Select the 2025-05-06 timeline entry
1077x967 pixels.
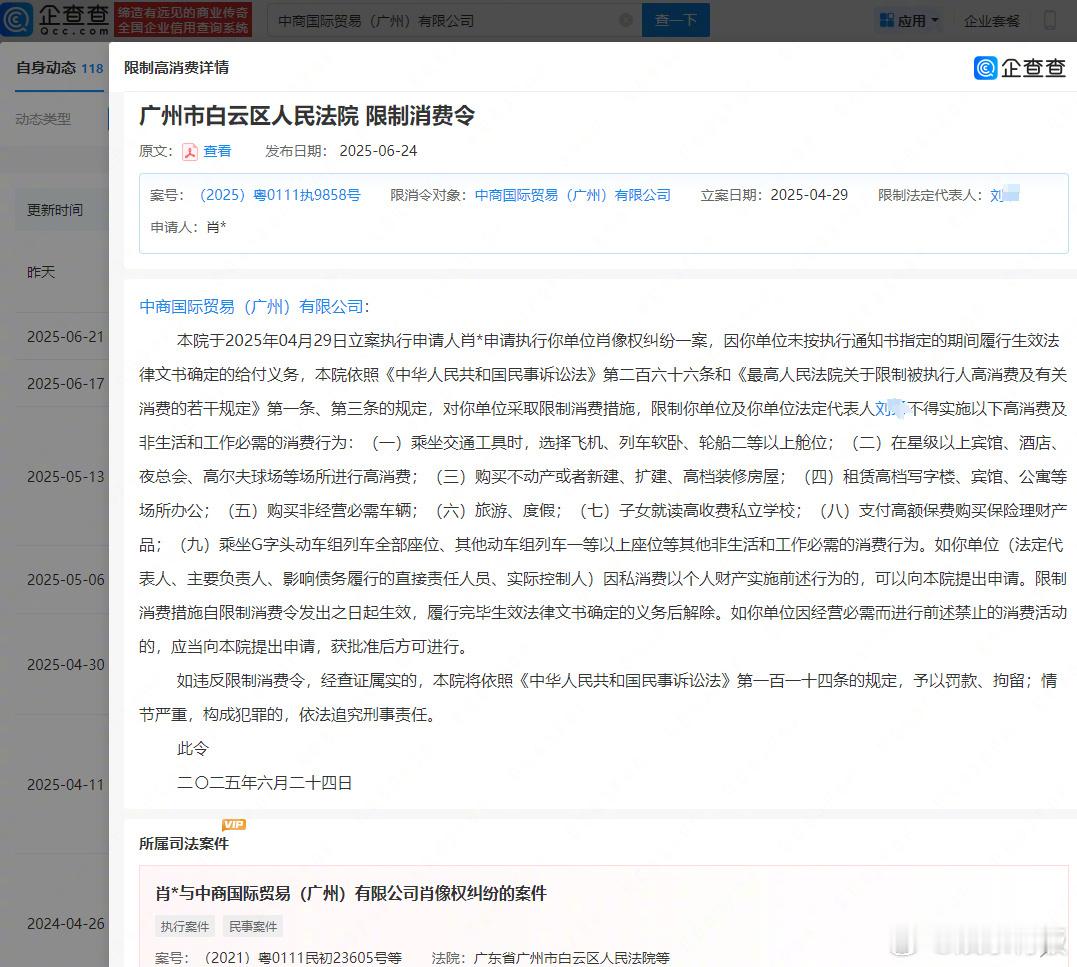[x=65, y=580]
